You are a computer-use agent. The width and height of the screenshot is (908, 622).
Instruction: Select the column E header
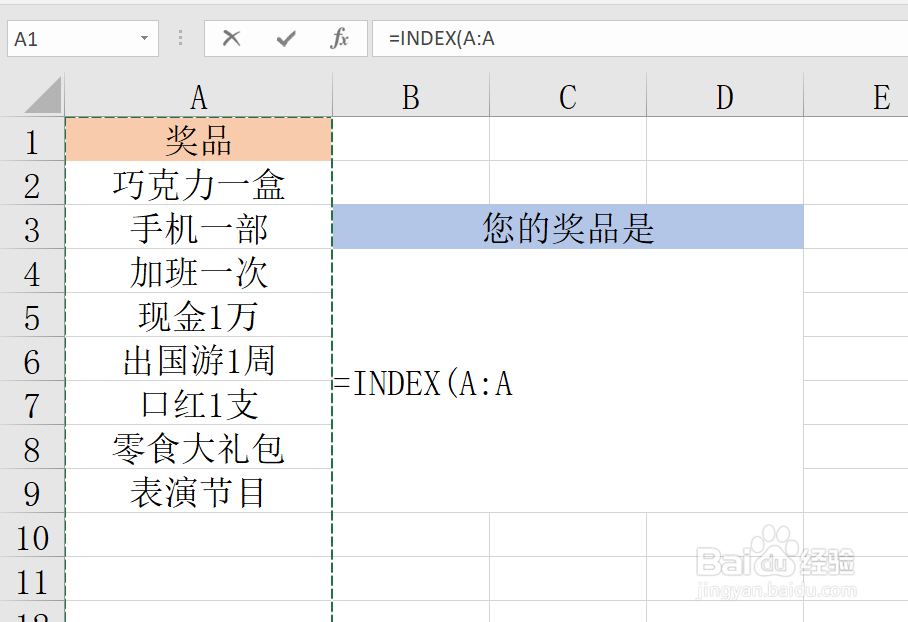pos(880,96)
